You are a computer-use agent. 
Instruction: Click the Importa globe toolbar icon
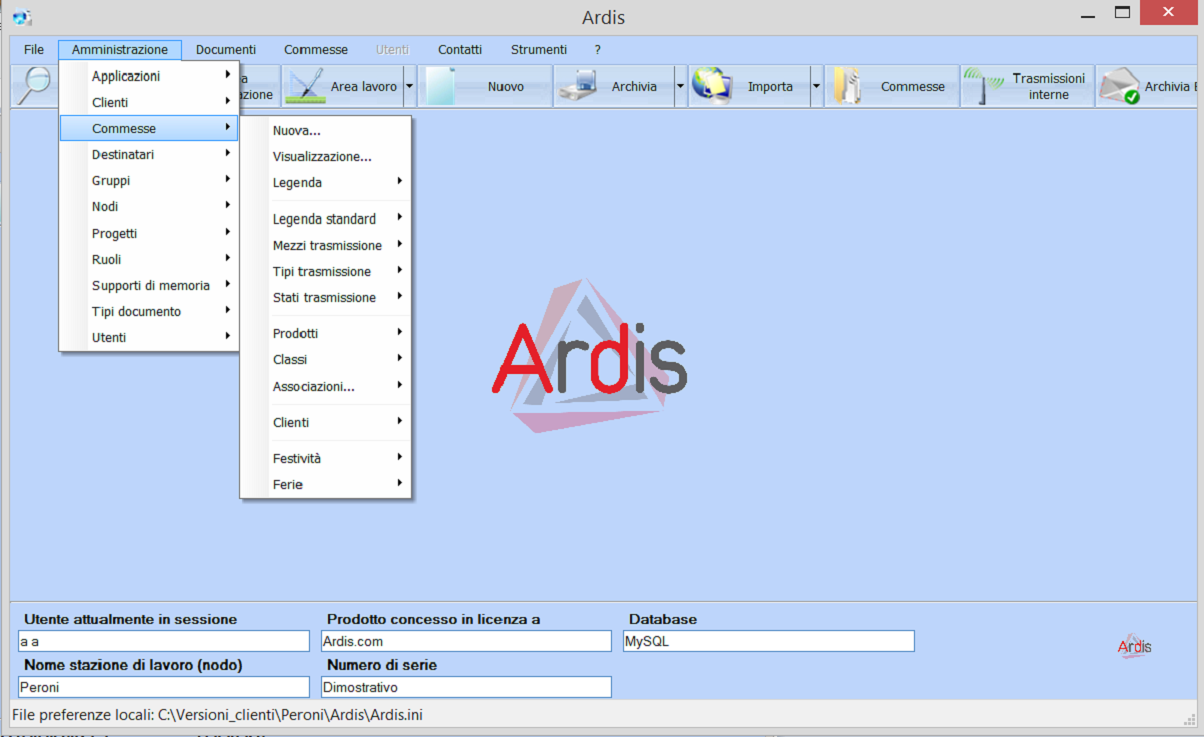(x=713, y=87)
